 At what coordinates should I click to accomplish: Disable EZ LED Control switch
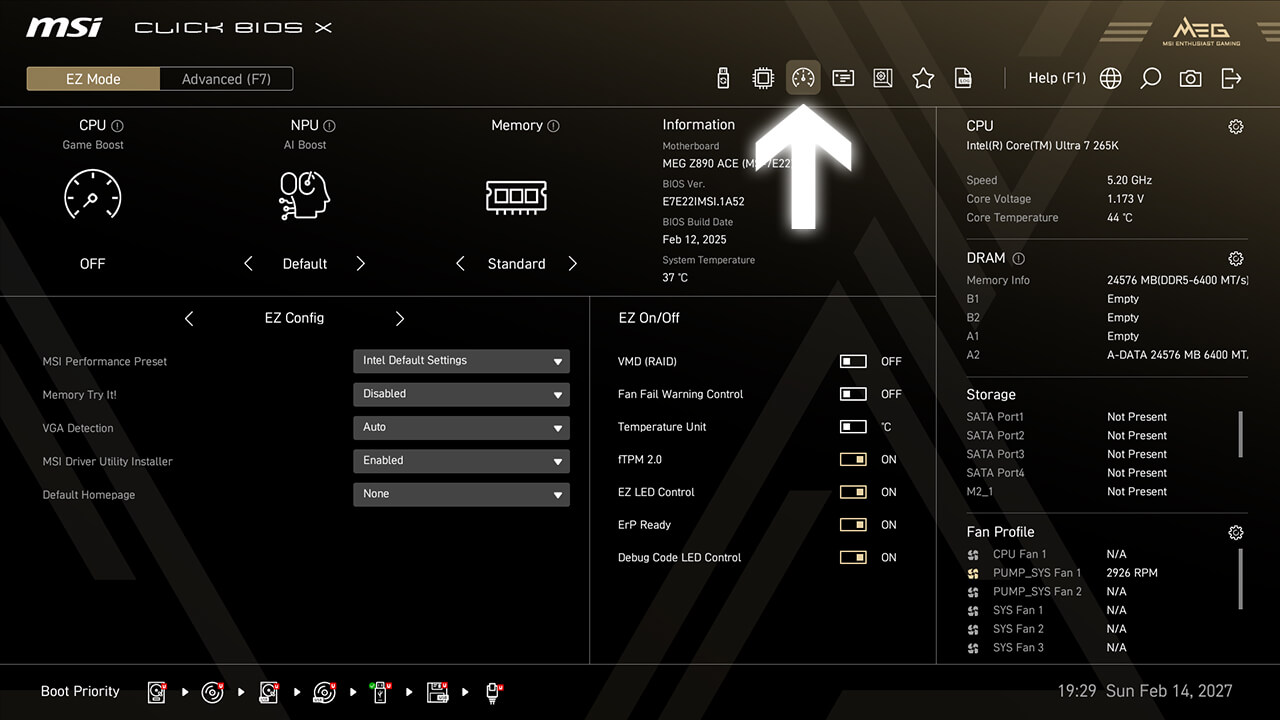[853, 492]
